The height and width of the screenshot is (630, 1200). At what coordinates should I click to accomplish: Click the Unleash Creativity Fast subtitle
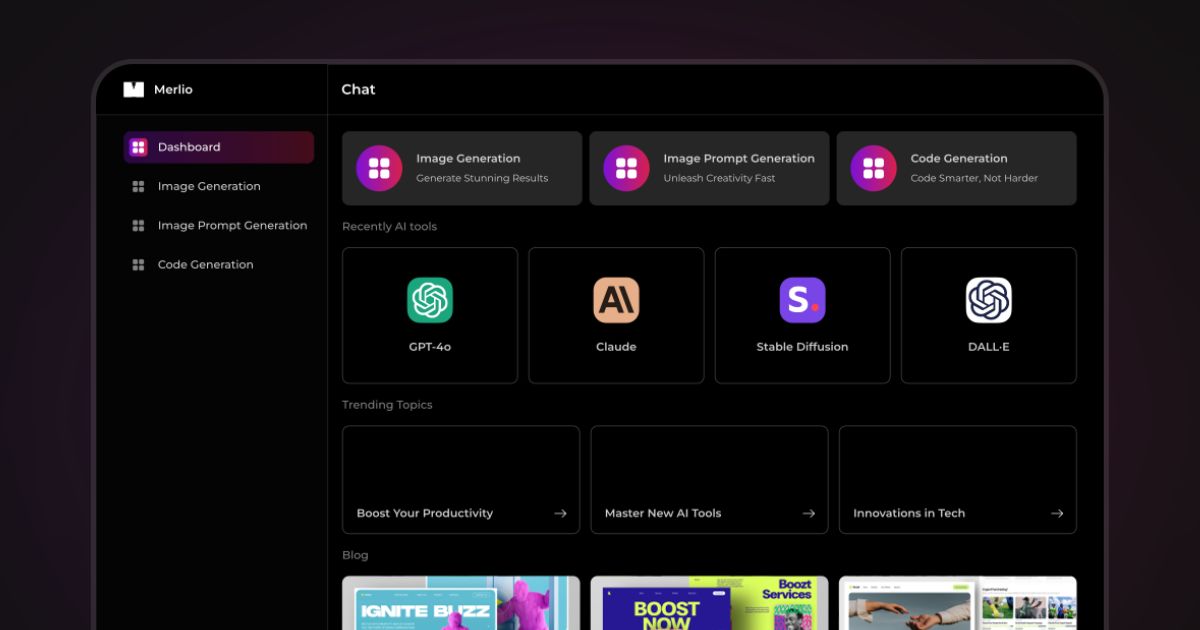coord(719,178)
